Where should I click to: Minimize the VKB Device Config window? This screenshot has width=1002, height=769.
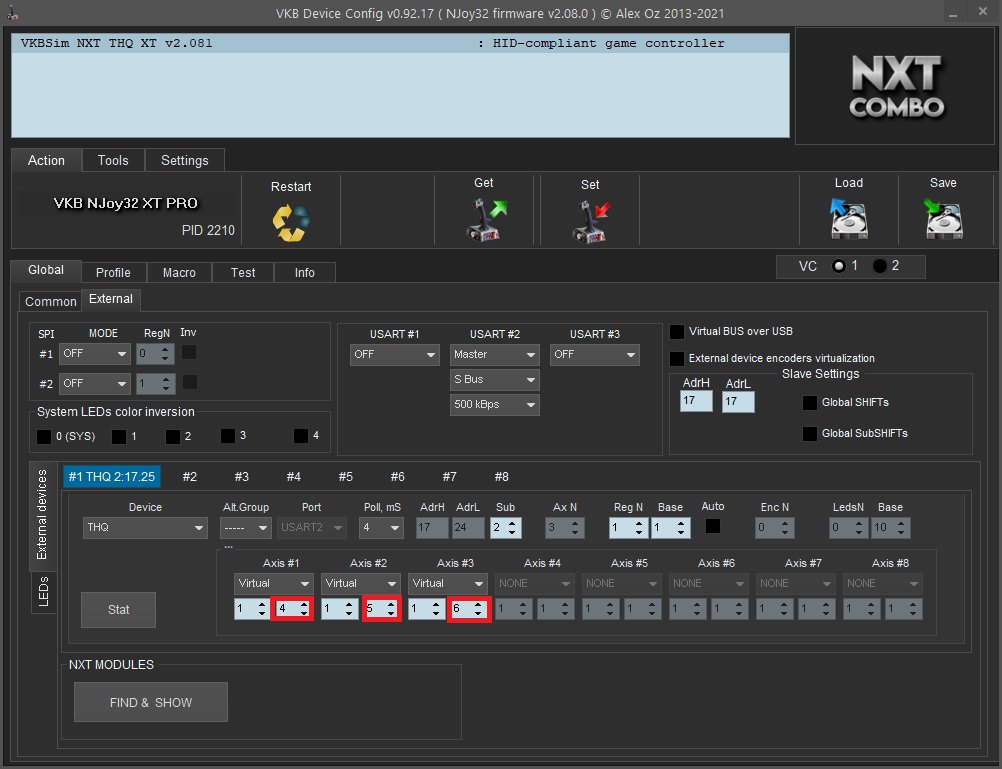point(953,13)
